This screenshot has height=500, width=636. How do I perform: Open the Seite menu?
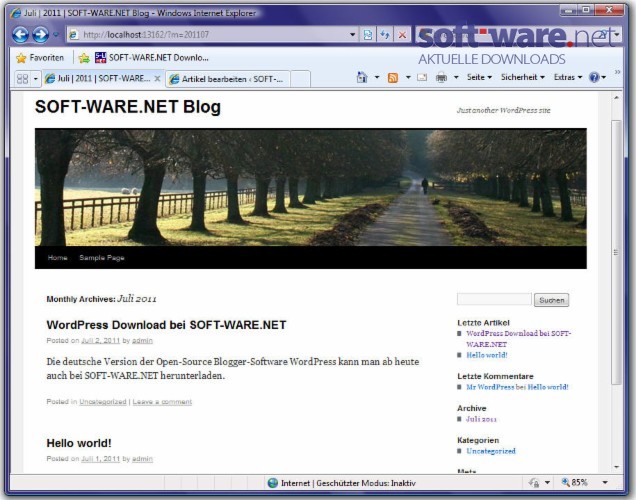(479, 77)
